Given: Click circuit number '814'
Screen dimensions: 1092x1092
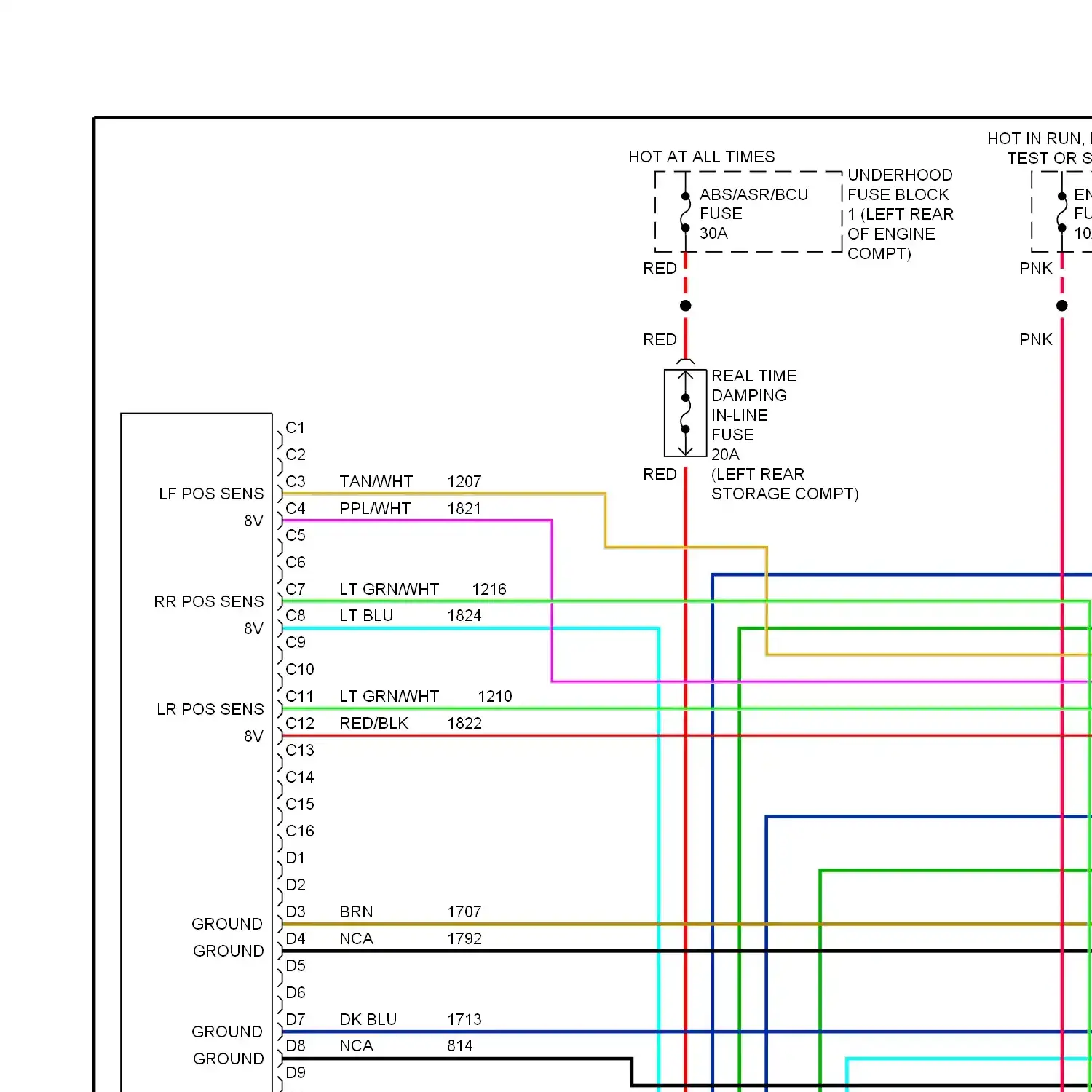Looking at the screenshot, I should (460, 1046).
